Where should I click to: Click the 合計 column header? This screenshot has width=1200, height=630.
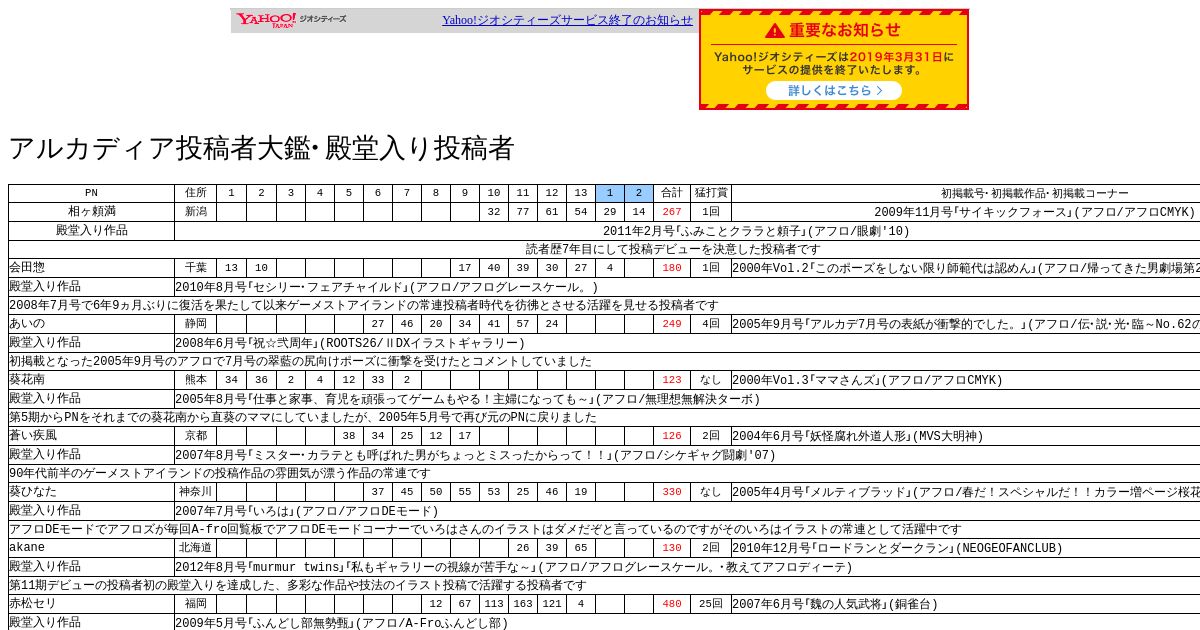click(x=671, y=193)
